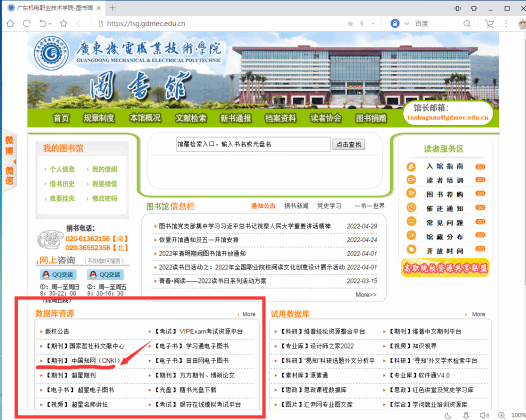Open the 恢复开馆通知及五一开馆安排 notice
This screenshot has width=526, height=420.
[198, 240]
